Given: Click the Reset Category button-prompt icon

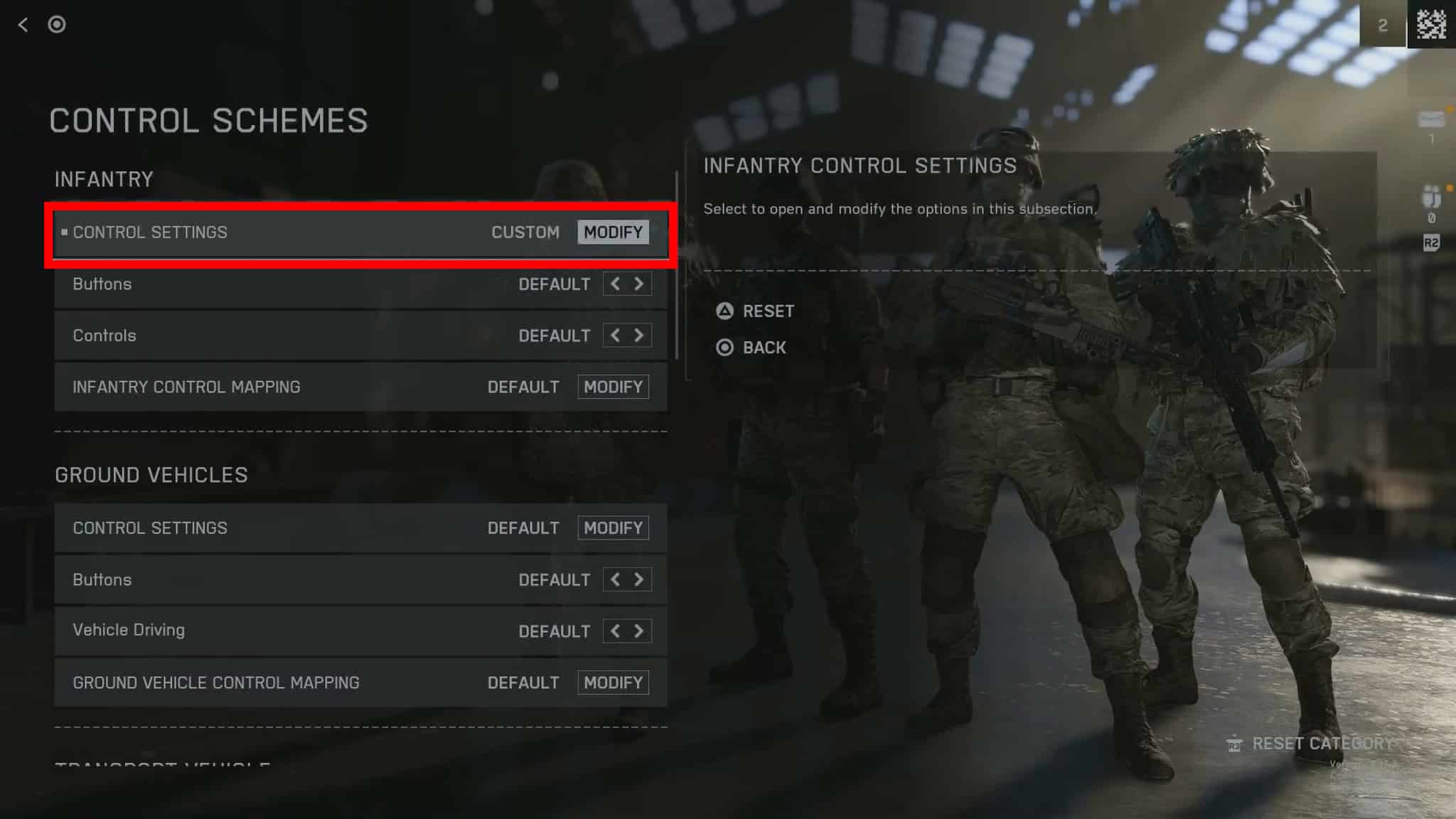Looking at the screenshot, I should pos(1234,744).
